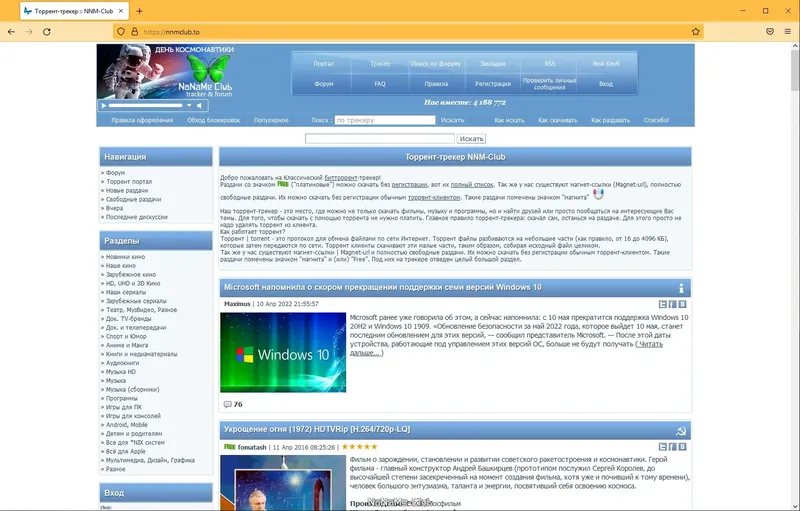This screenshot has height=511, width=800.
Task: Open Pocket save icon in toolbar
Action: [770, 32]
